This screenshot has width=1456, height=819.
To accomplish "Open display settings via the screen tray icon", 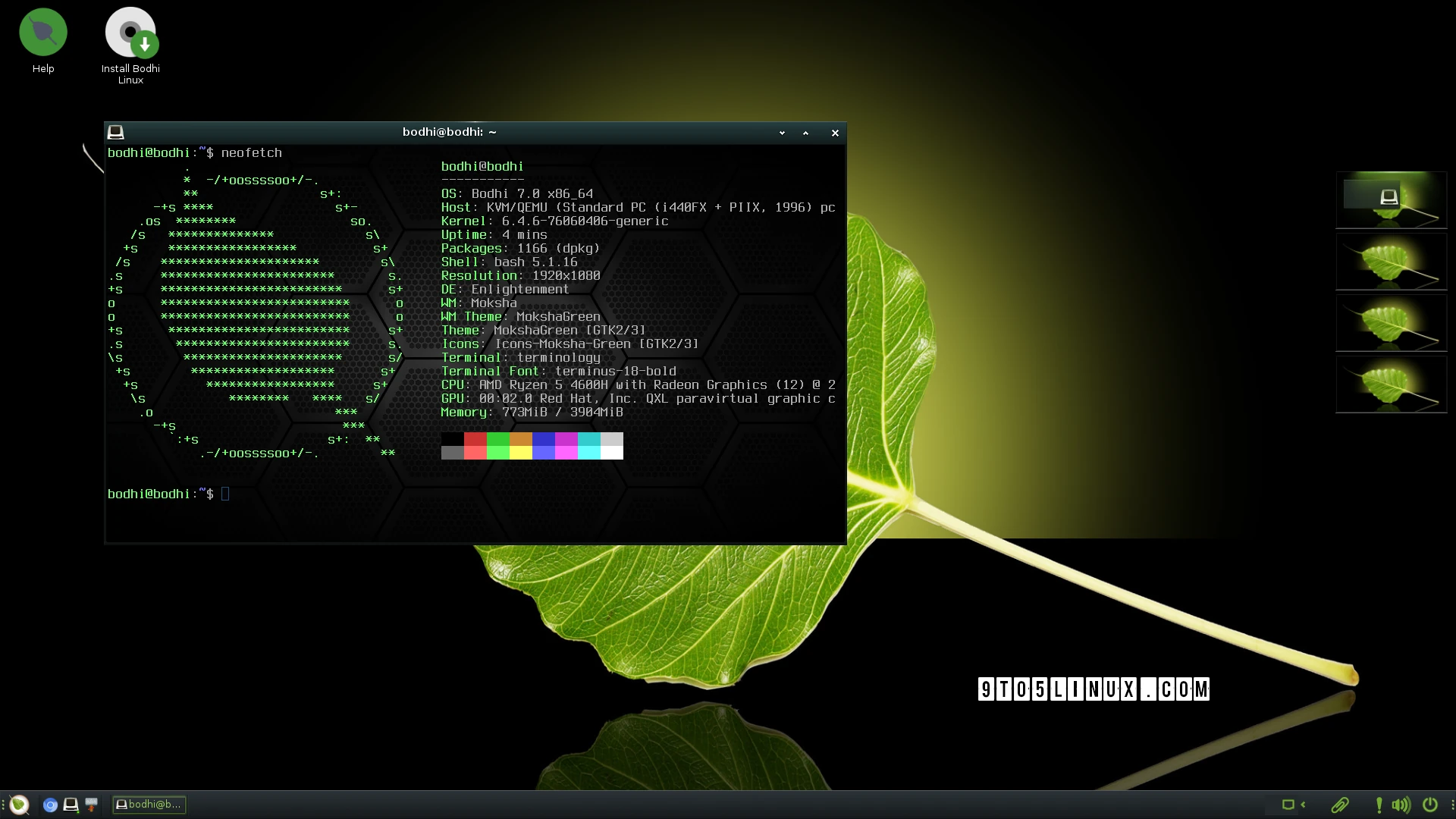I will tap(1288, 805).
